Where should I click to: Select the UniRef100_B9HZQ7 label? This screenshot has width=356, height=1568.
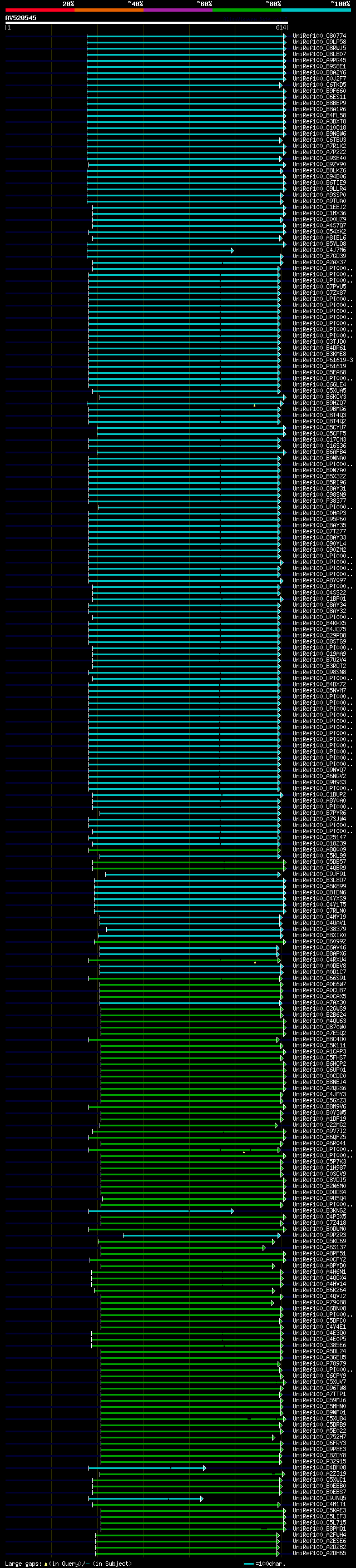319,403
